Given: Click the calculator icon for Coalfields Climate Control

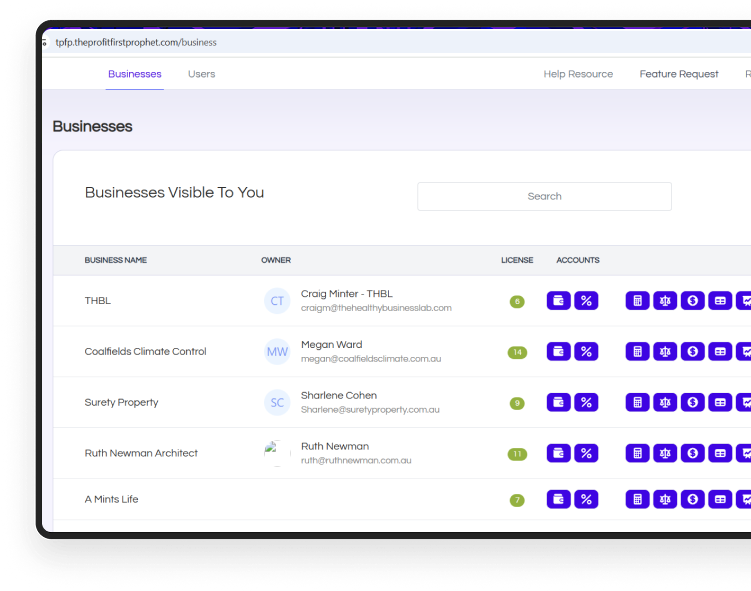Looking at the screenshot, I should 637,351.
